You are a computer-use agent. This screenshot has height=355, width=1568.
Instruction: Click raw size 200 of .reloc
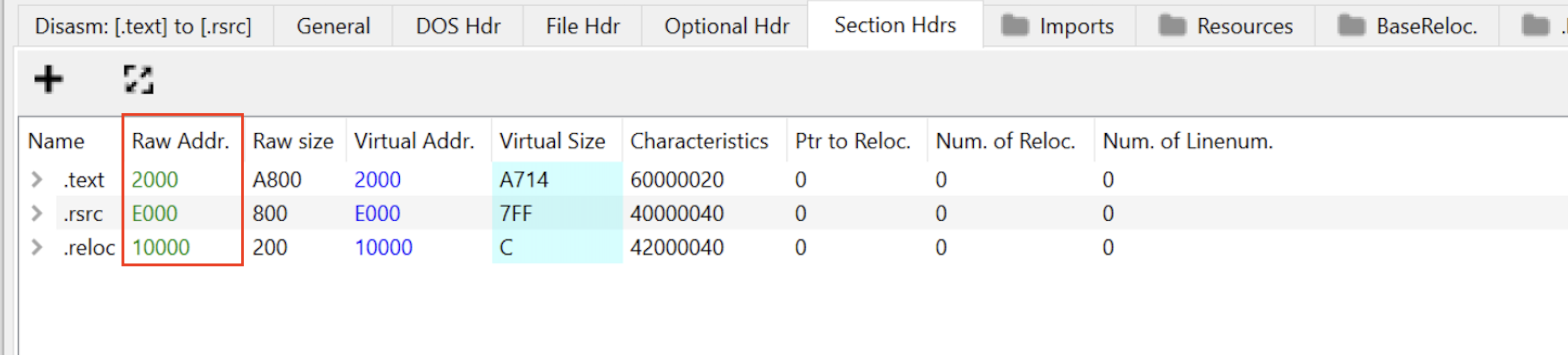pos(270,248)
